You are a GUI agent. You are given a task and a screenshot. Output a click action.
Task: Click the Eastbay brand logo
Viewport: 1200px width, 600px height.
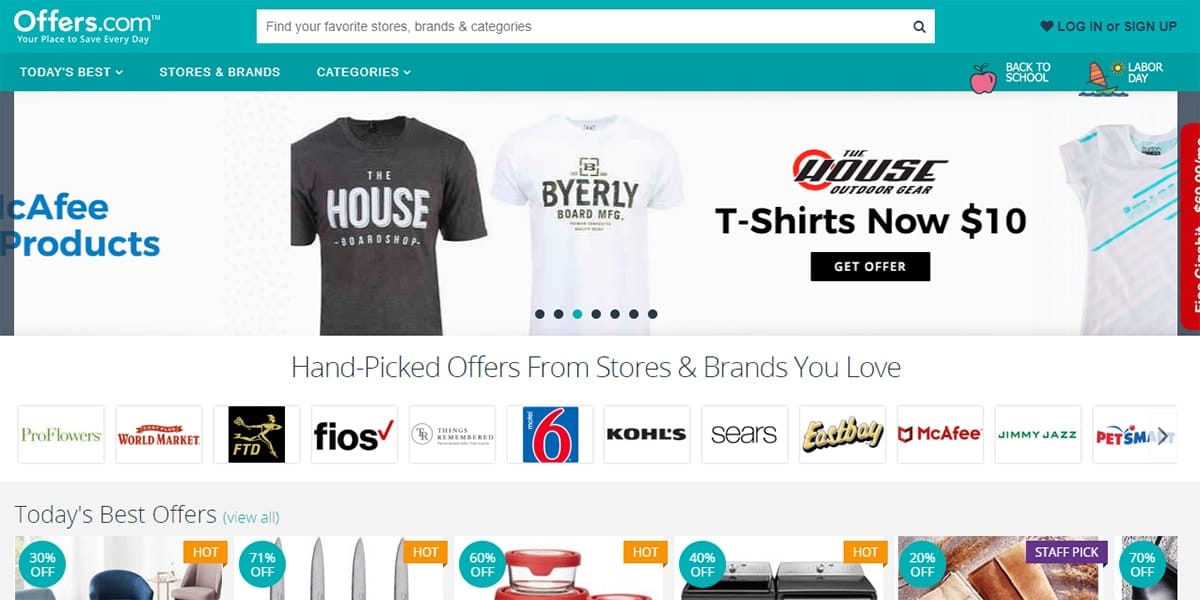coord(842,434)
